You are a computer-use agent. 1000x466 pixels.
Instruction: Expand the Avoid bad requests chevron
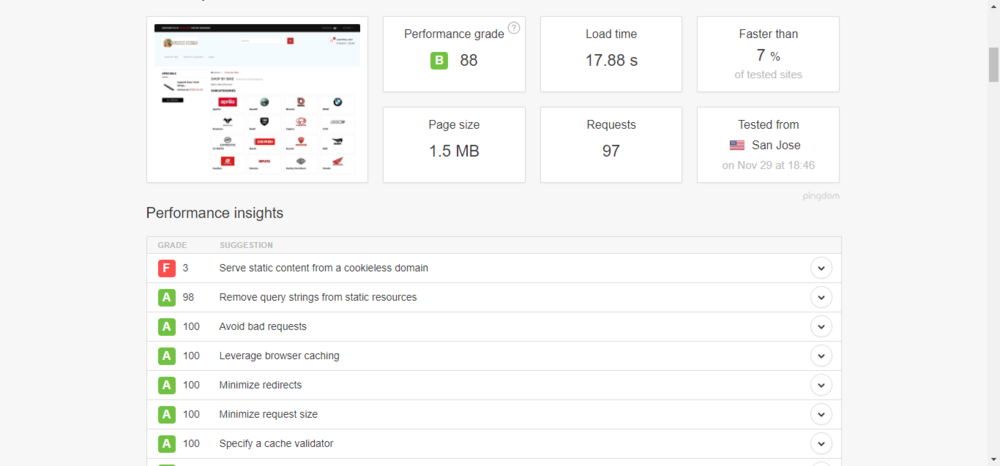tap(821, 327)
